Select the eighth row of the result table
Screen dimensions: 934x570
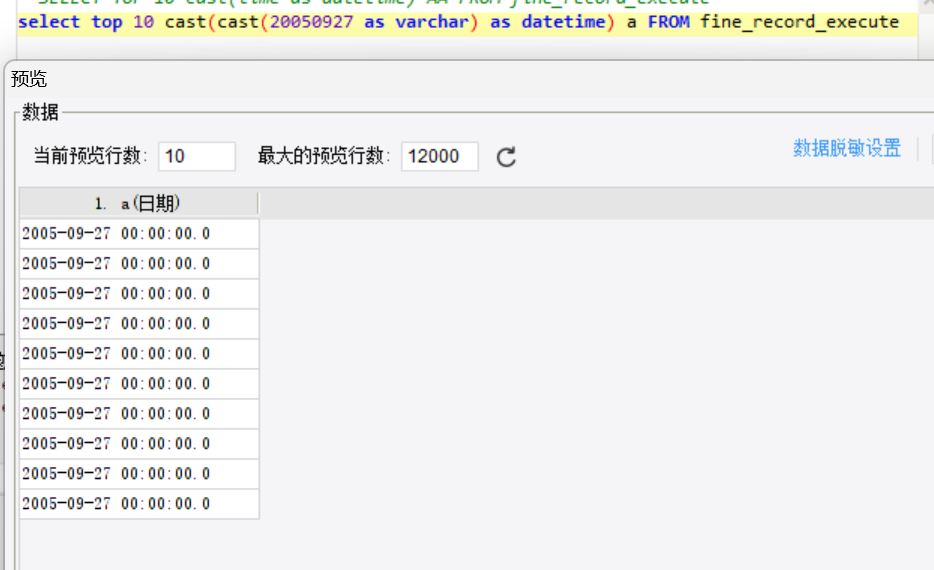[139, 444]
